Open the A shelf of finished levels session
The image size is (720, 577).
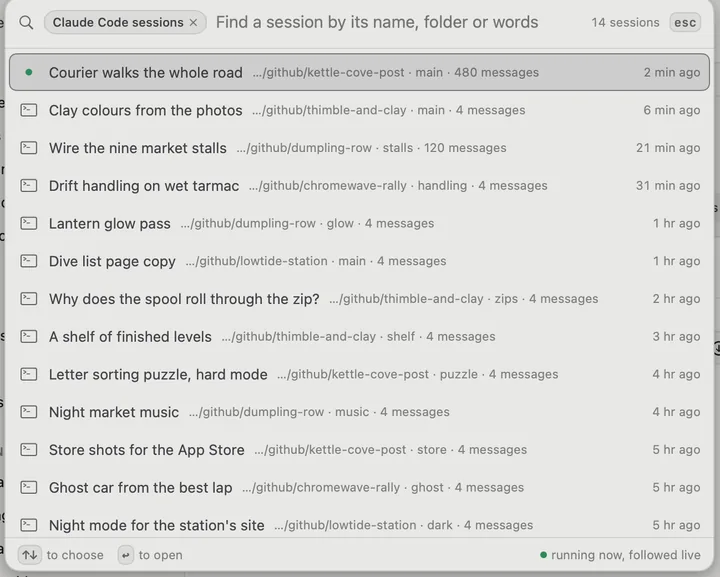359,336
